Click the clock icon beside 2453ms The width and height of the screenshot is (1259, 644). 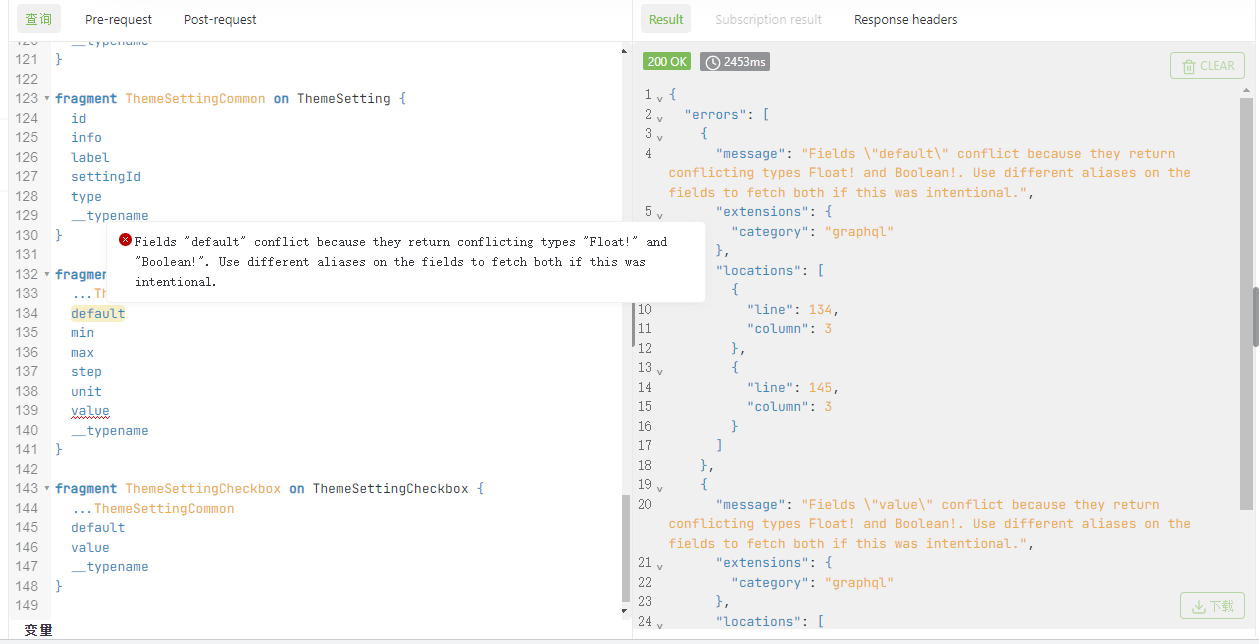tap(713, 62)
